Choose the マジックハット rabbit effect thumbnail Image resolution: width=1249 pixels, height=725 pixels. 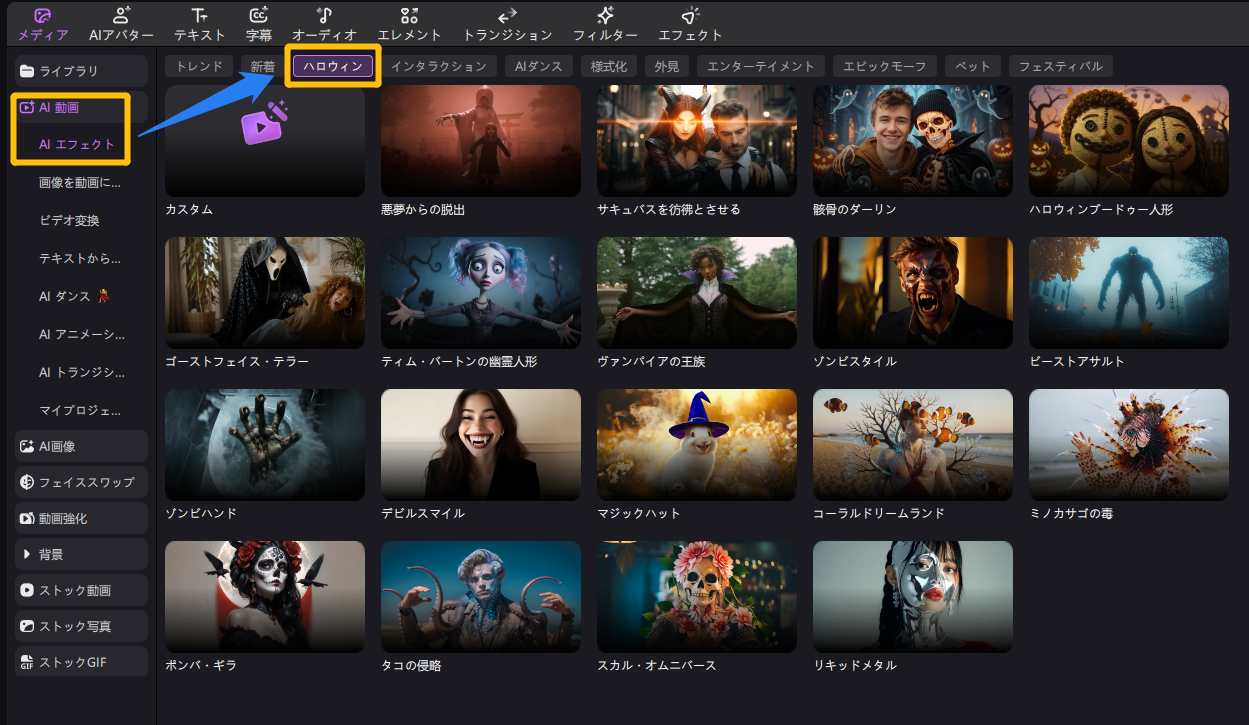(x=696, y=444)
